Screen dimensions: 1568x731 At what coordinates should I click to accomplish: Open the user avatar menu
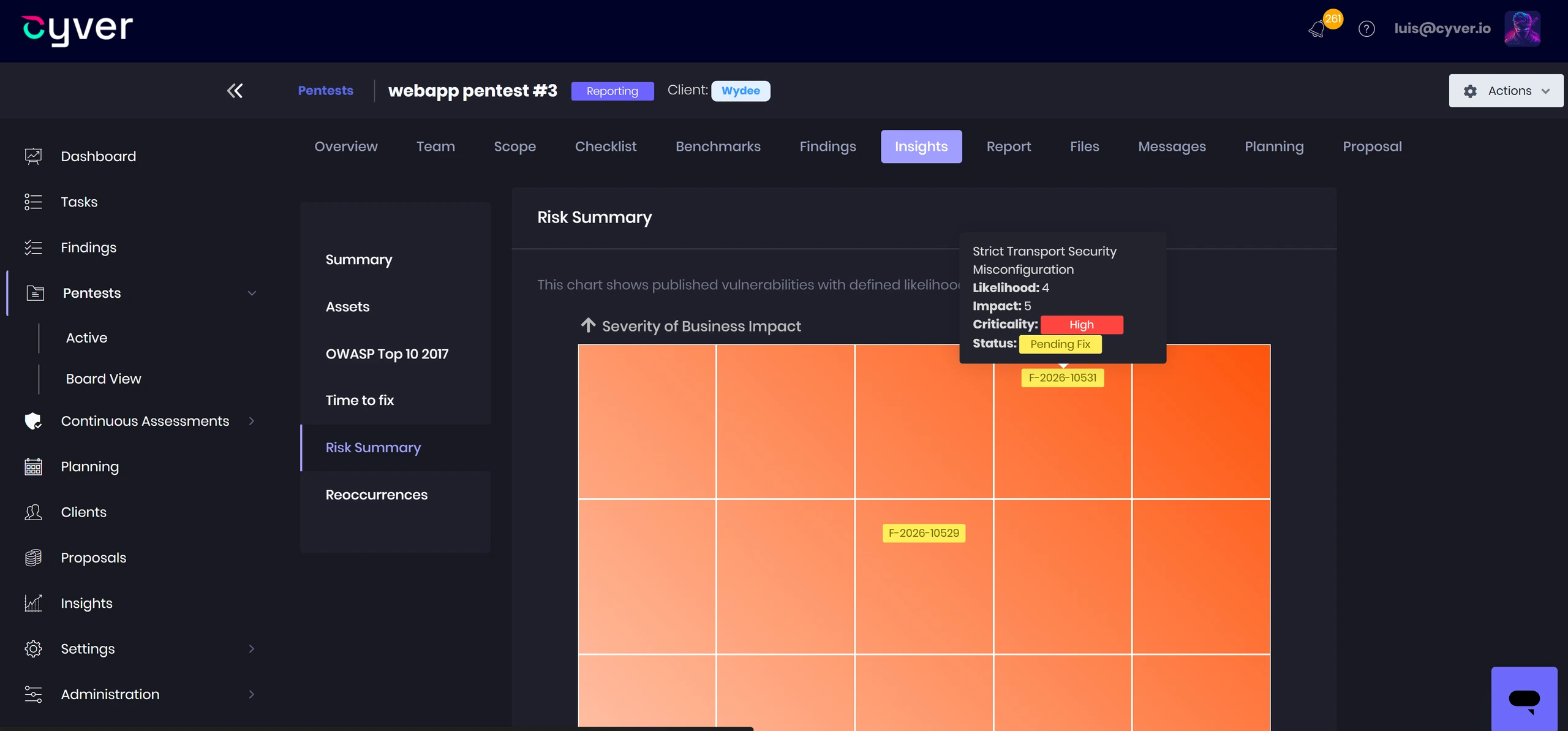pyautogui.click(x=1522, y=28)
